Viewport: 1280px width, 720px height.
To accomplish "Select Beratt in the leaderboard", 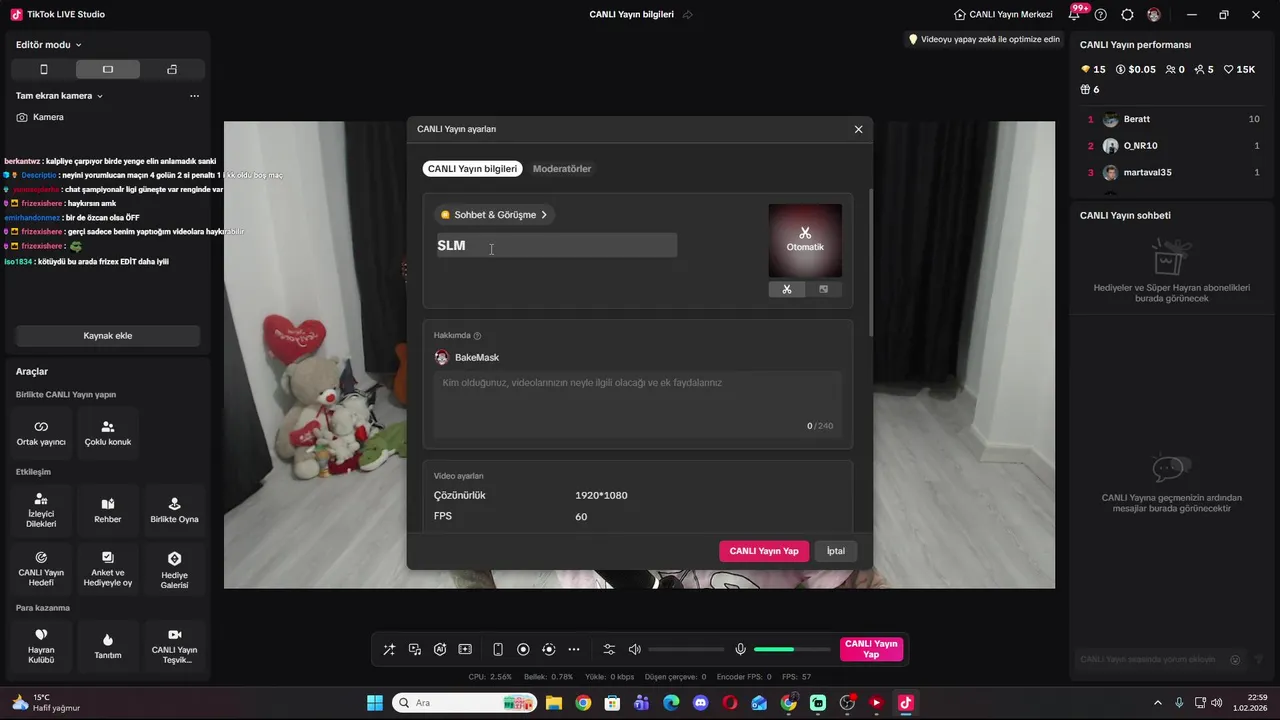I will [x=1173, y=119].
